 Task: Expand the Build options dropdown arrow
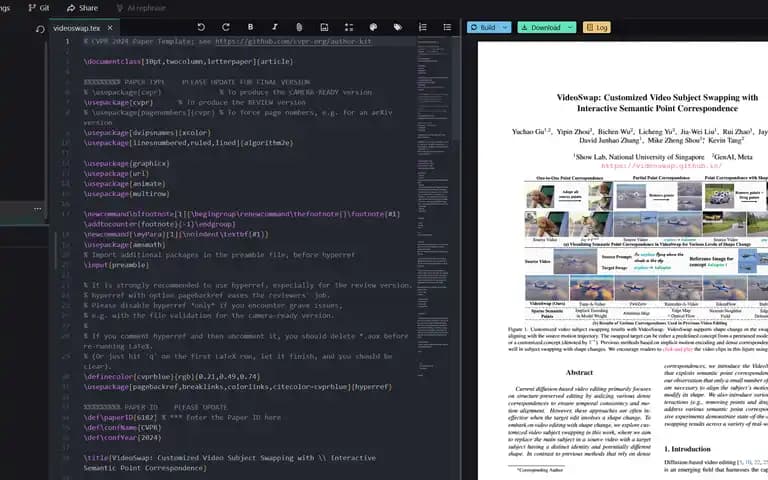(x=505, y=27)
